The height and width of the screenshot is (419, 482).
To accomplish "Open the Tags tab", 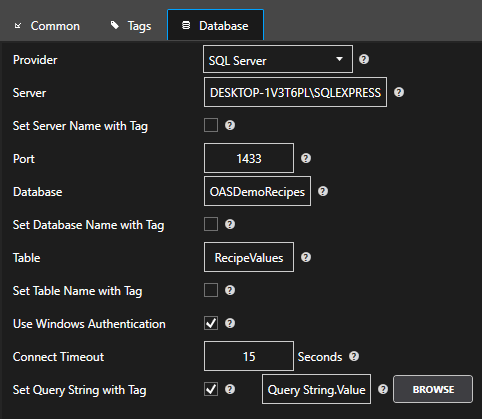I will [x=131, y=26].
